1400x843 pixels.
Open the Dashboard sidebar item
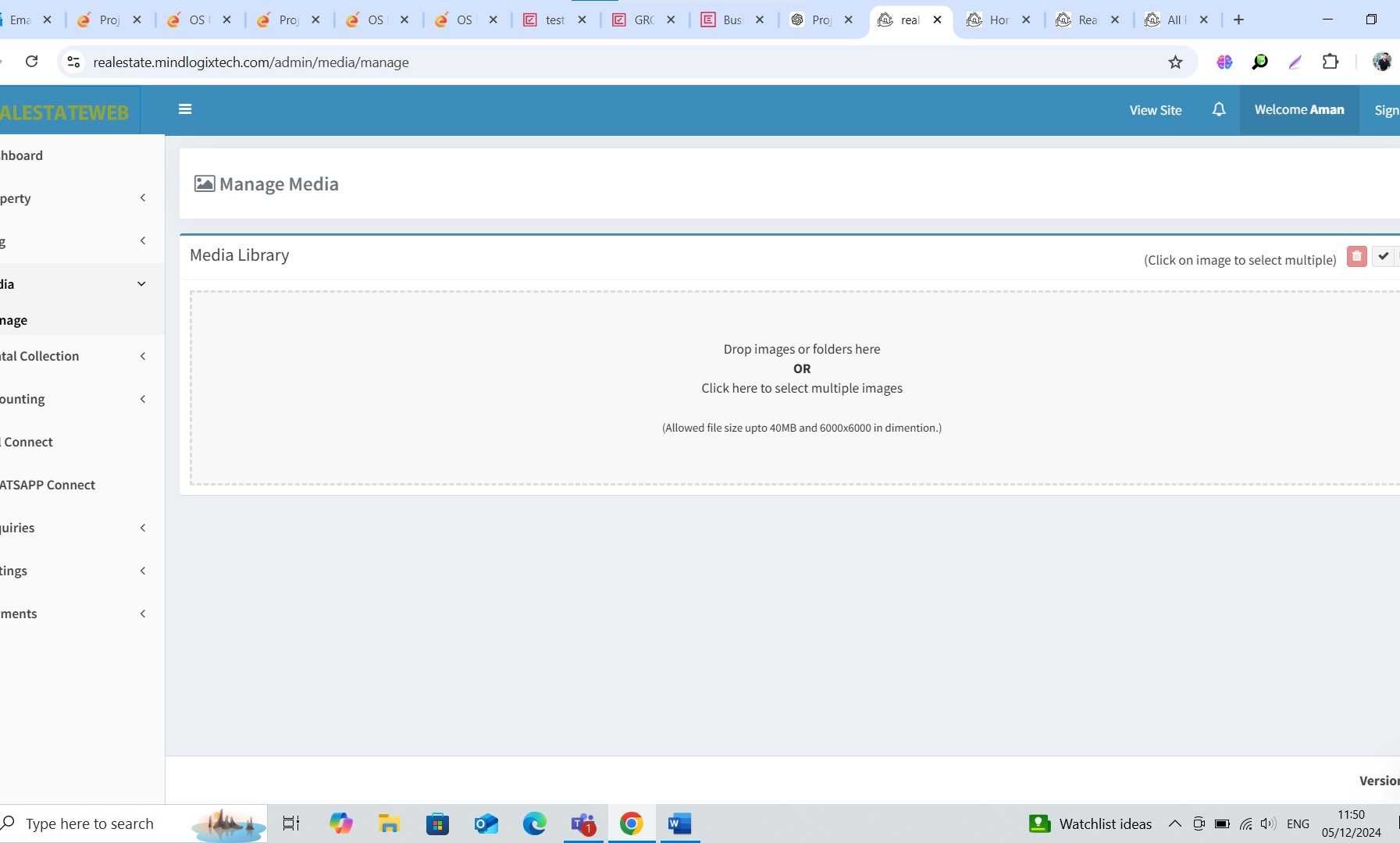(x=82, y=155)
